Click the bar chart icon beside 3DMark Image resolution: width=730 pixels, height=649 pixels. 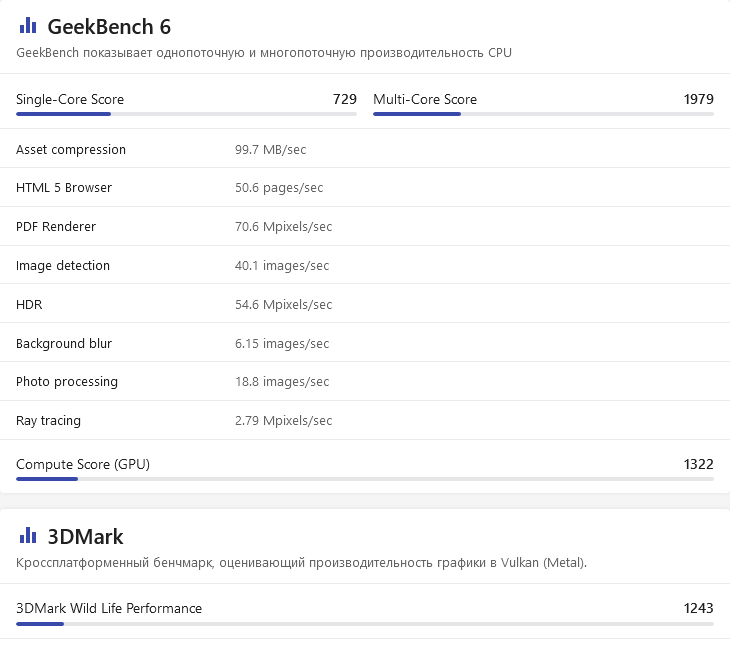pos(28,536)
